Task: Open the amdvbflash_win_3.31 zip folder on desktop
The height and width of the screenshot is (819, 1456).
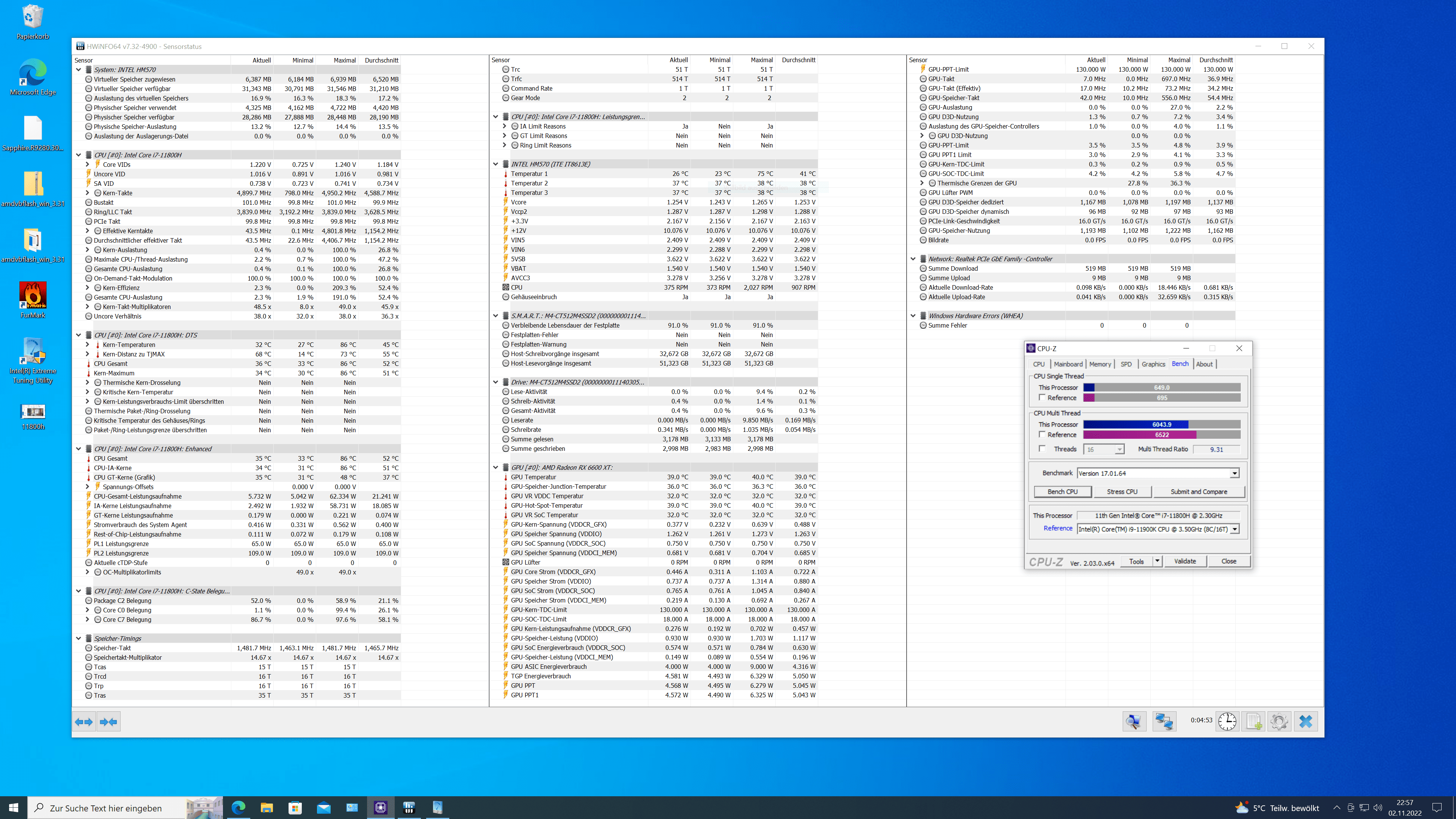Action: tap(33, 189)
